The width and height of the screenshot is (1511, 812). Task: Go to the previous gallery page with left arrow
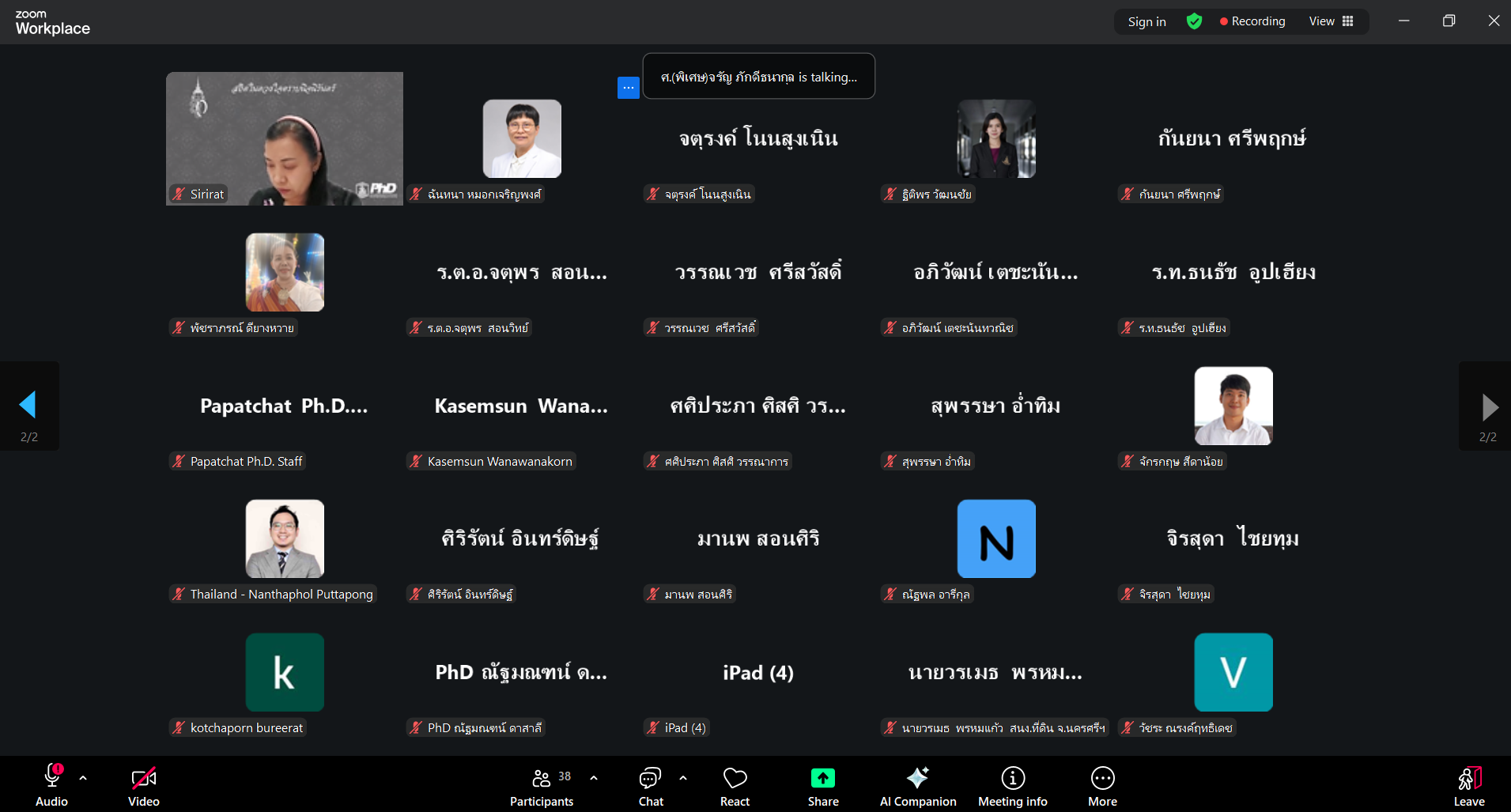[x=28, y=405]
